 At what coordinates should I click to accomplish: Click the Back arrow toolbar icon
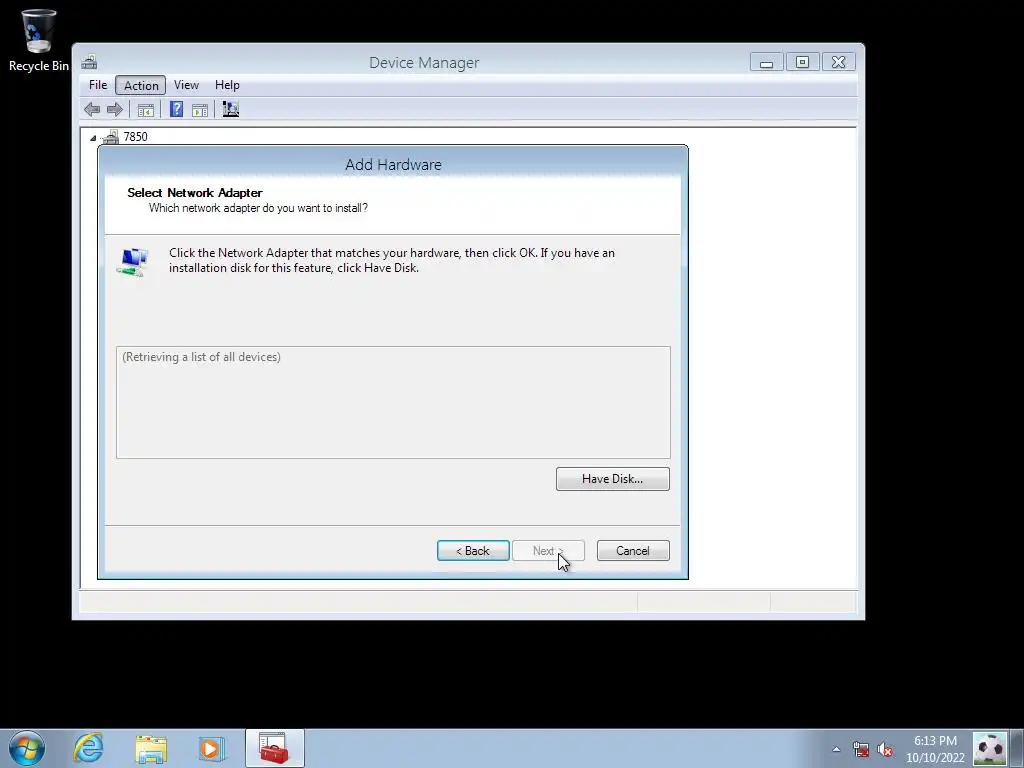(92, 110)
